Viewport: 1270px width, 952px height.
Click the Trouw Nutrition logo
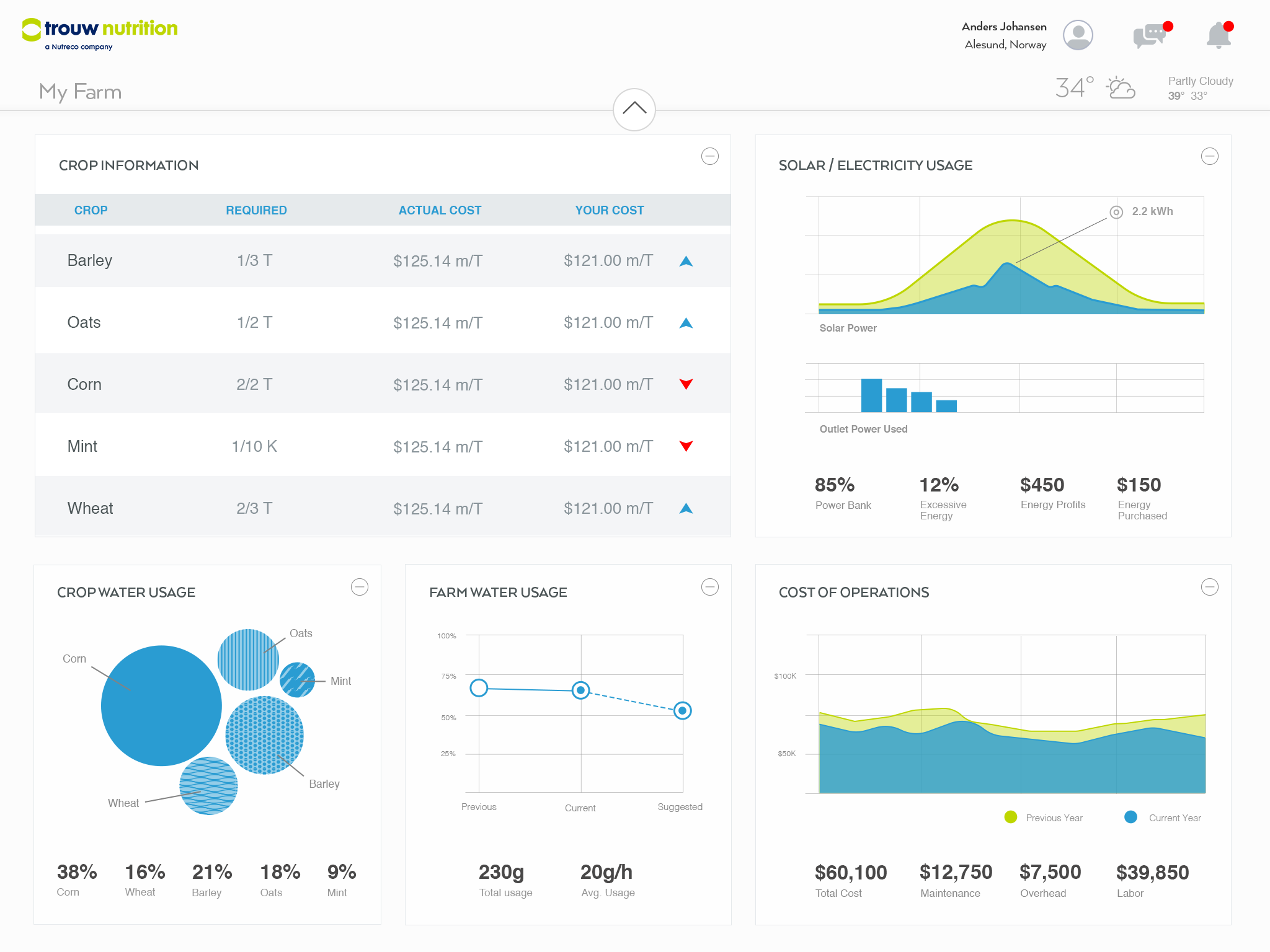[100, 34]
